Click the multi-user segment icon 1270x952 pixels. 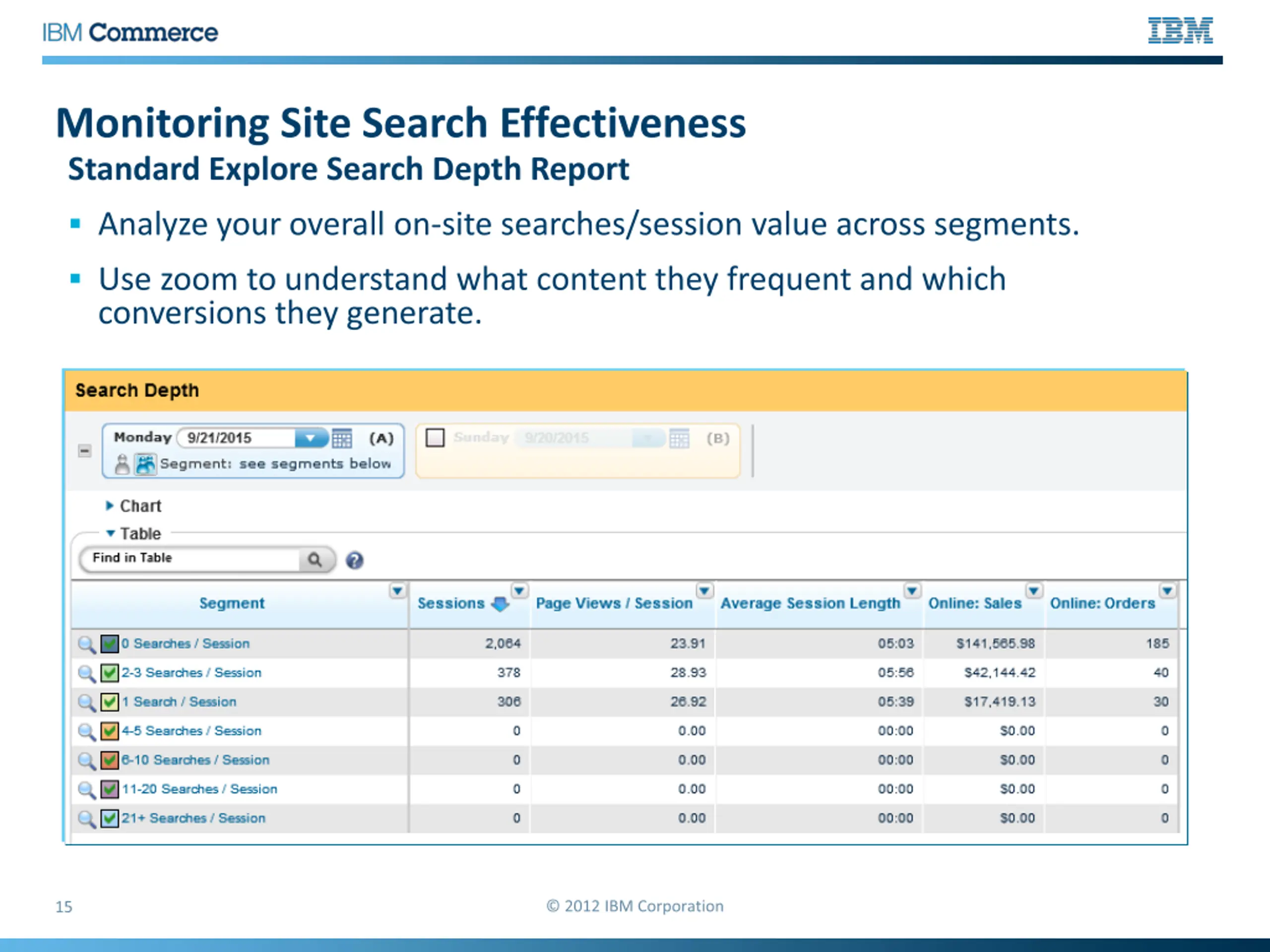145,464
